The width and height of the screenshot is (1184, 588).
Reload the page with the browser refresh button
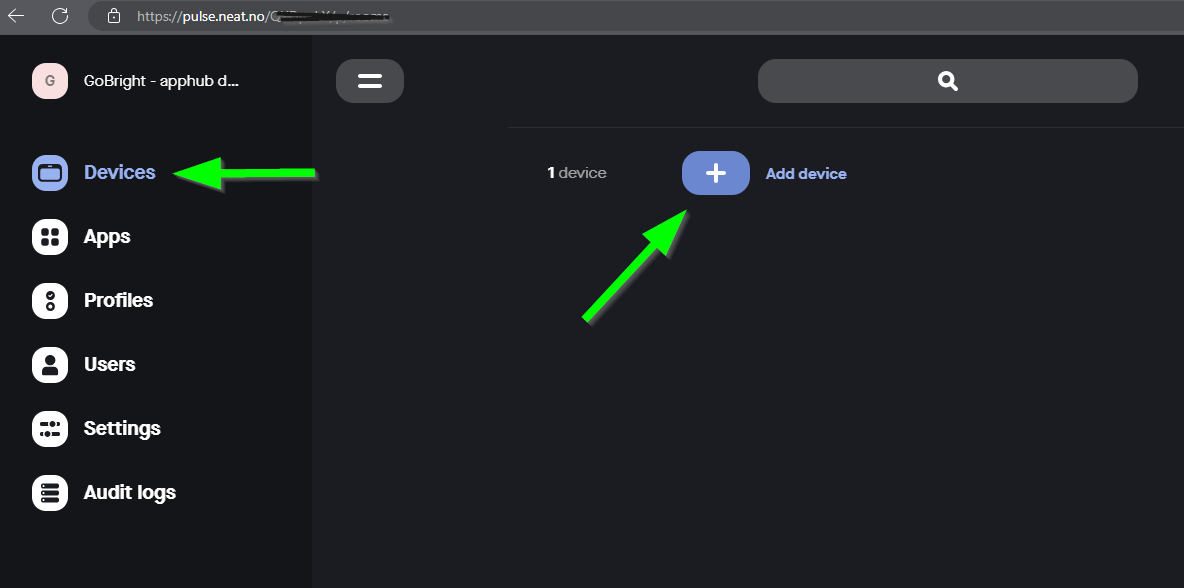click(60, 16)
